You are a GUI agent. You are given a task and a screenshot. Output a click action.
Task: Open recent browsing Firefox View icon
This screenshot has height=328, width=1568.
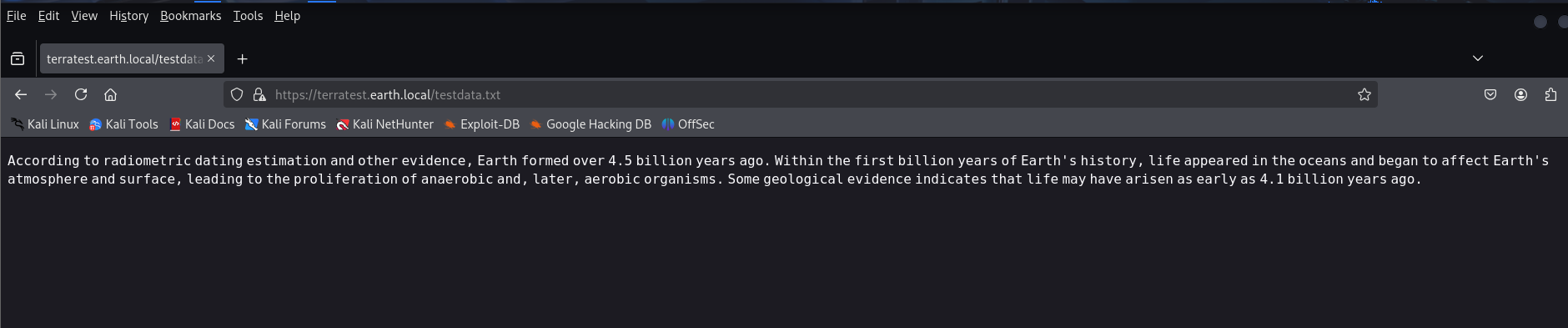(x=18, y=58)
